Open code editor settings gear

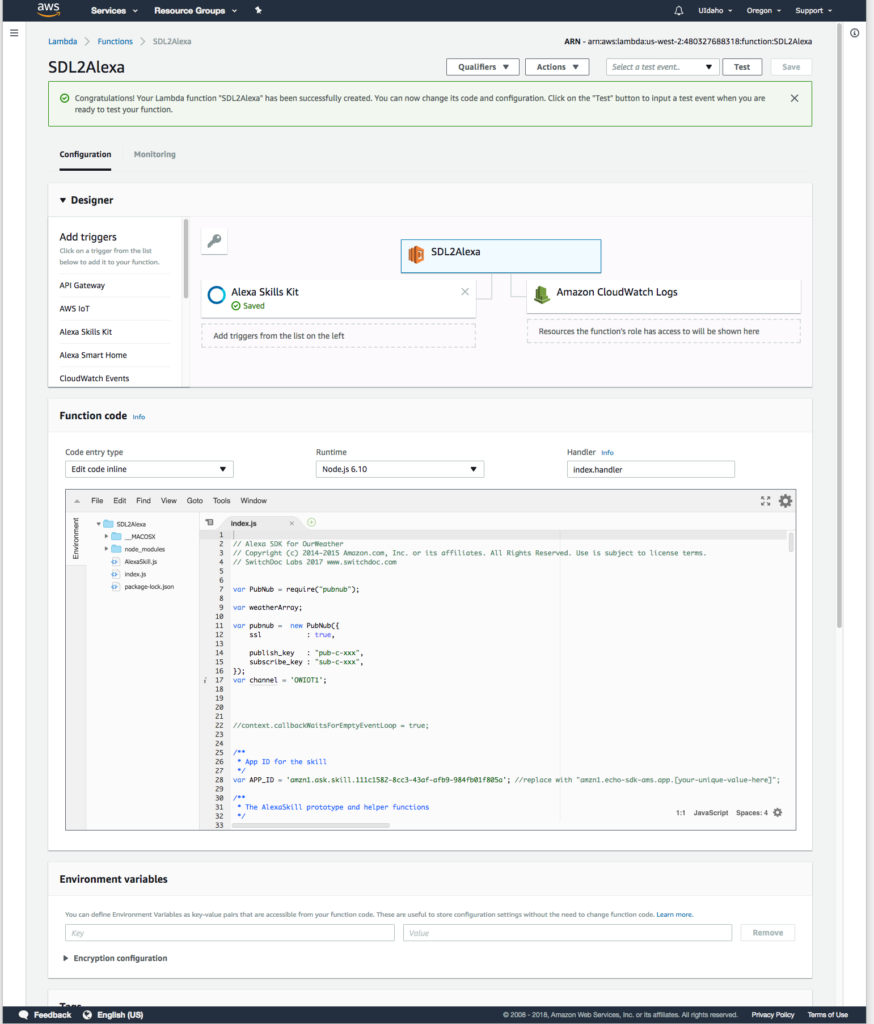(785, 501)
